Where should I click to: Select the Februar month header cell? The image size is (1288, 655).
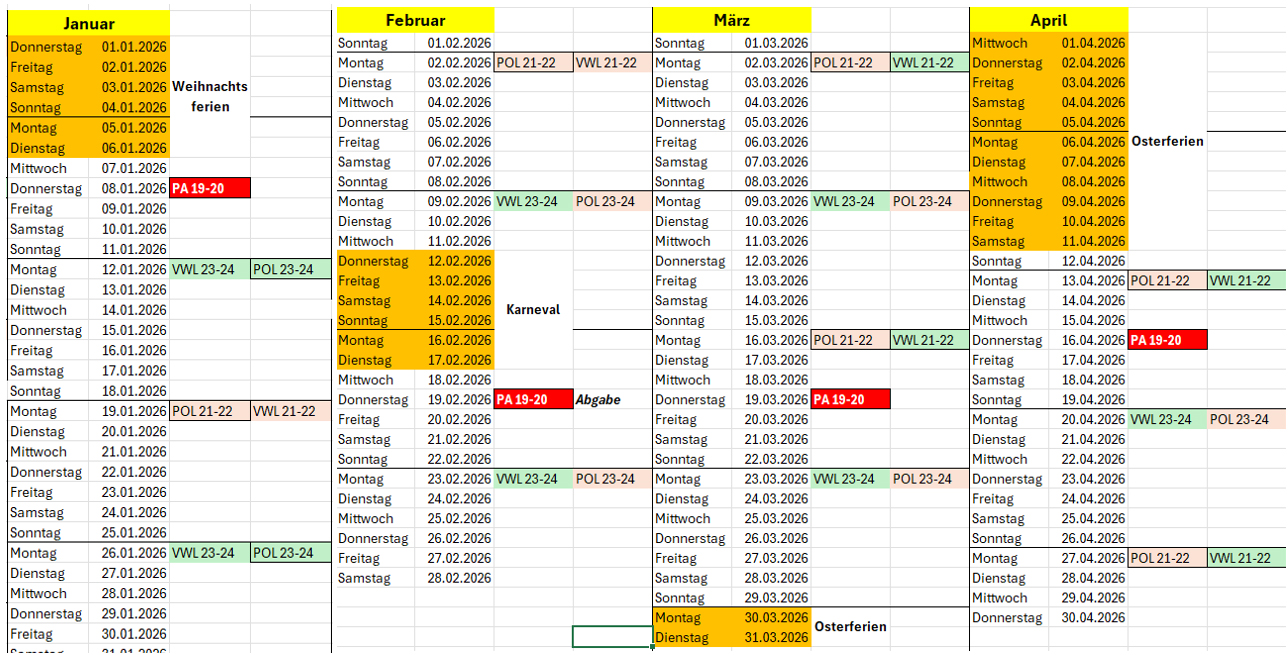click(415, 20)
